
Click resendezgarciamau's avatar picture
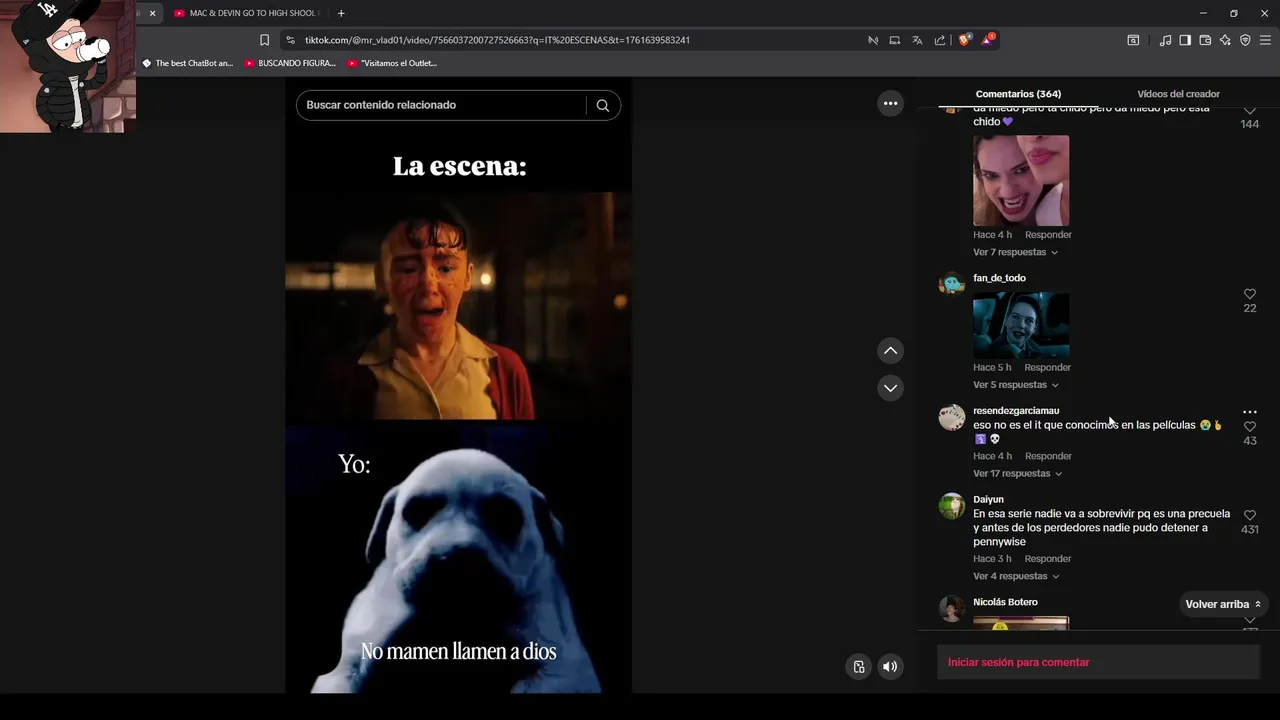[x=952, y=417]
